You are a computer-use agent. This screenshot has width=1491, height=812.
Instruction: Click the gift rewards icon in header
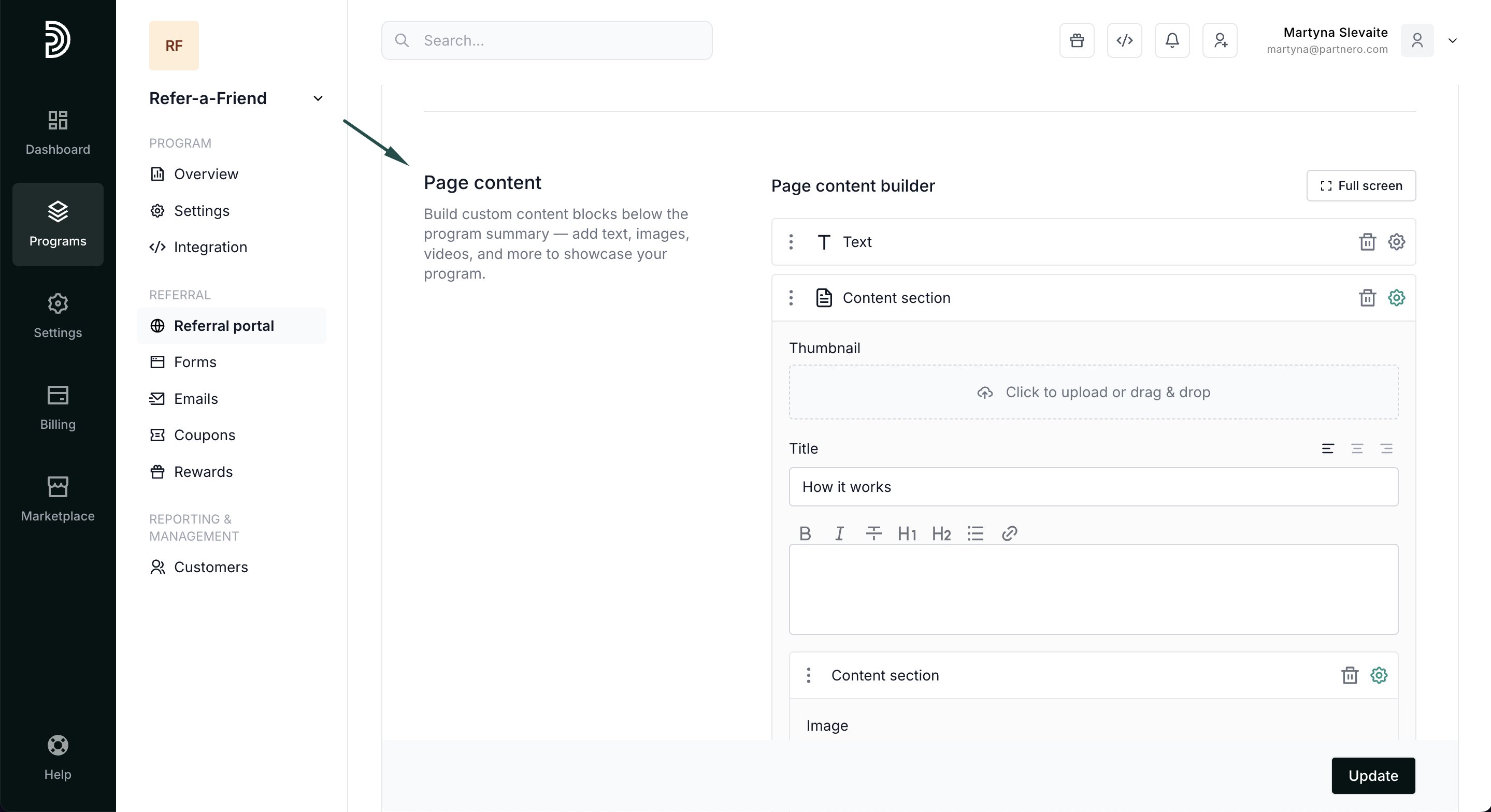pos(1077,40)
